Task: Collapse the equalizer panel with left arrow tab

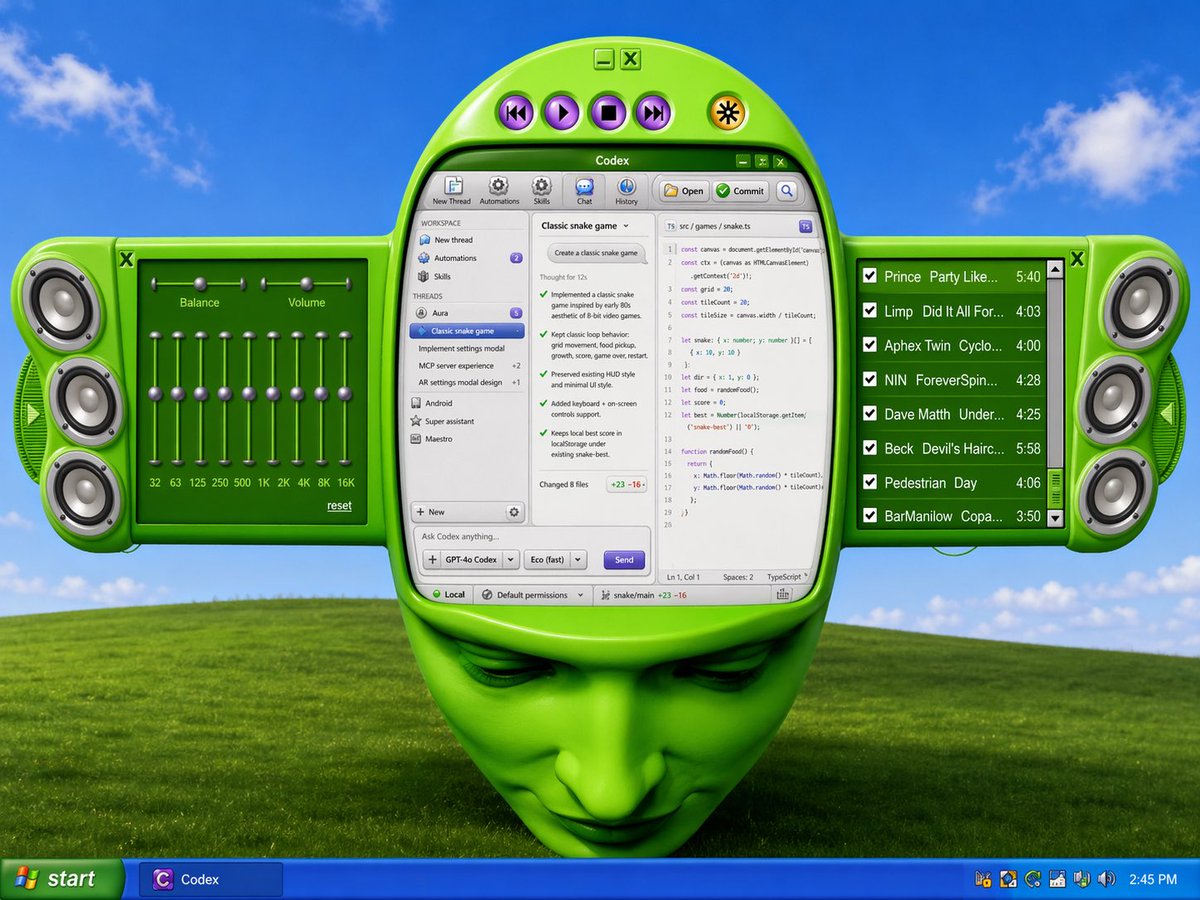Action: [32, 413]
